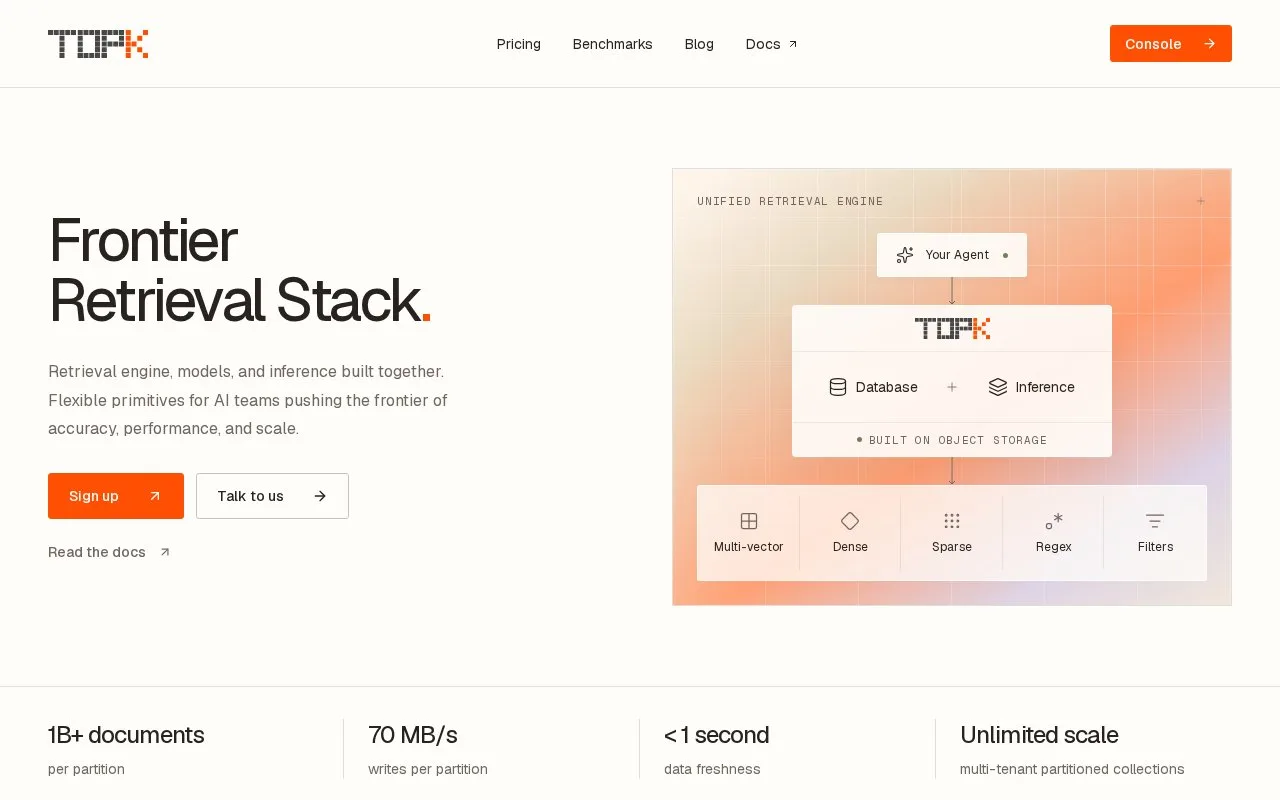The height and width of the screenshot is (800, 1280).
Task: Click the "Regex" label
Action: pos(1054,547)
